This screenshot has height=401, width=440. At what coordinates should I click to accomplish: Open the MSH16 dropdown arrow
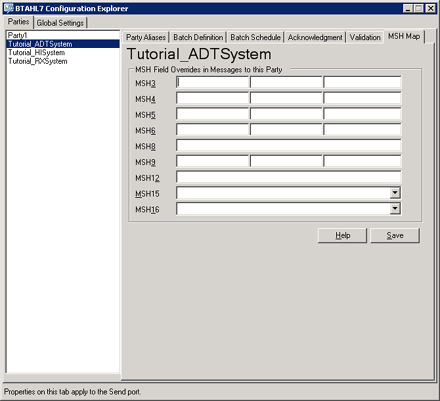tap(395, 209)
